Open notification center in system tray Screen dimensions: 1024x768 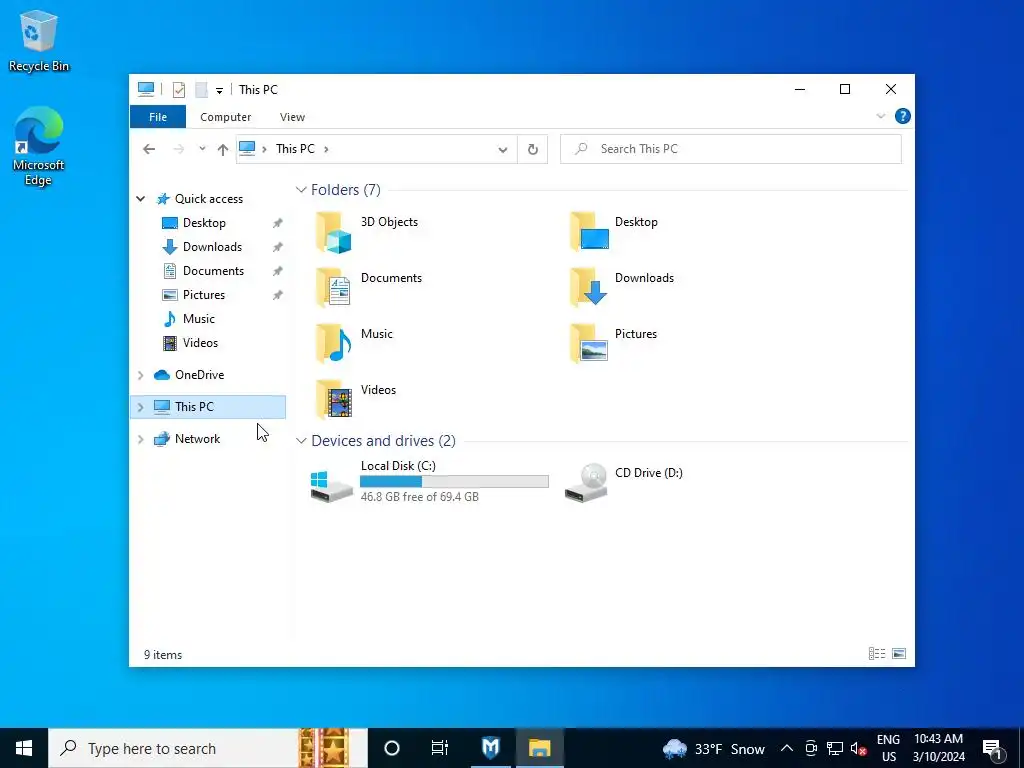click(993, 749)
